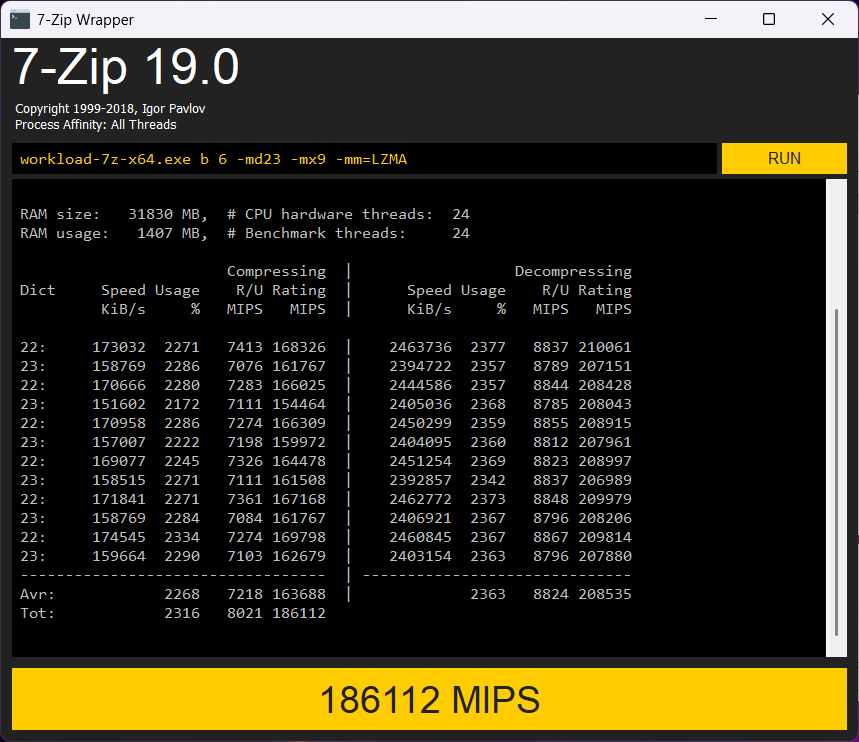
Task: Click decompressing speed value "2451254"
Action: point(421,461)
